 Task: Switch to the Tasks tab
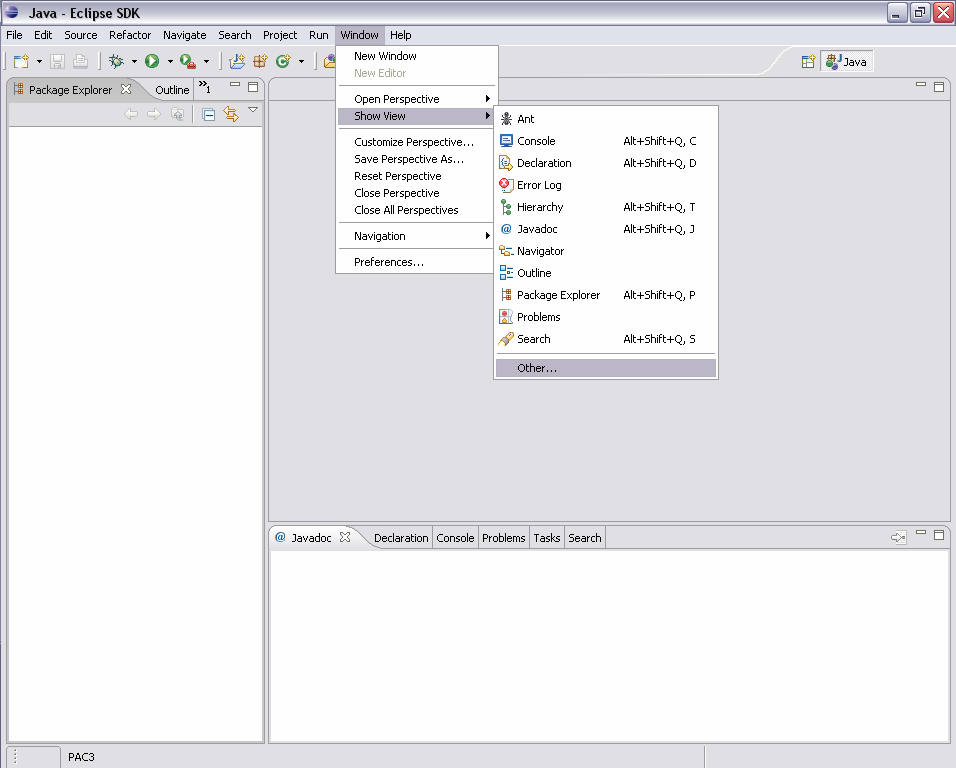(x=547, y=538)
